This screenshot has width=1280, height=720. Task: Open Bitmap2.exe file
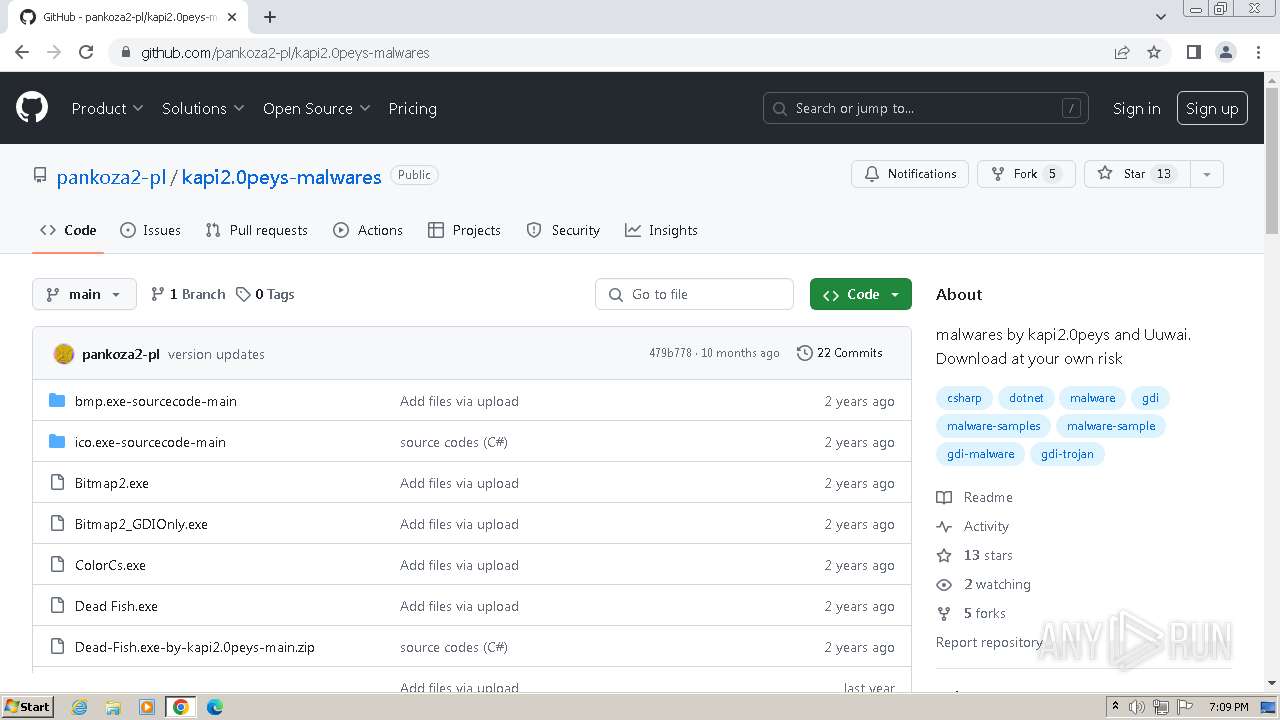point(112,483)
